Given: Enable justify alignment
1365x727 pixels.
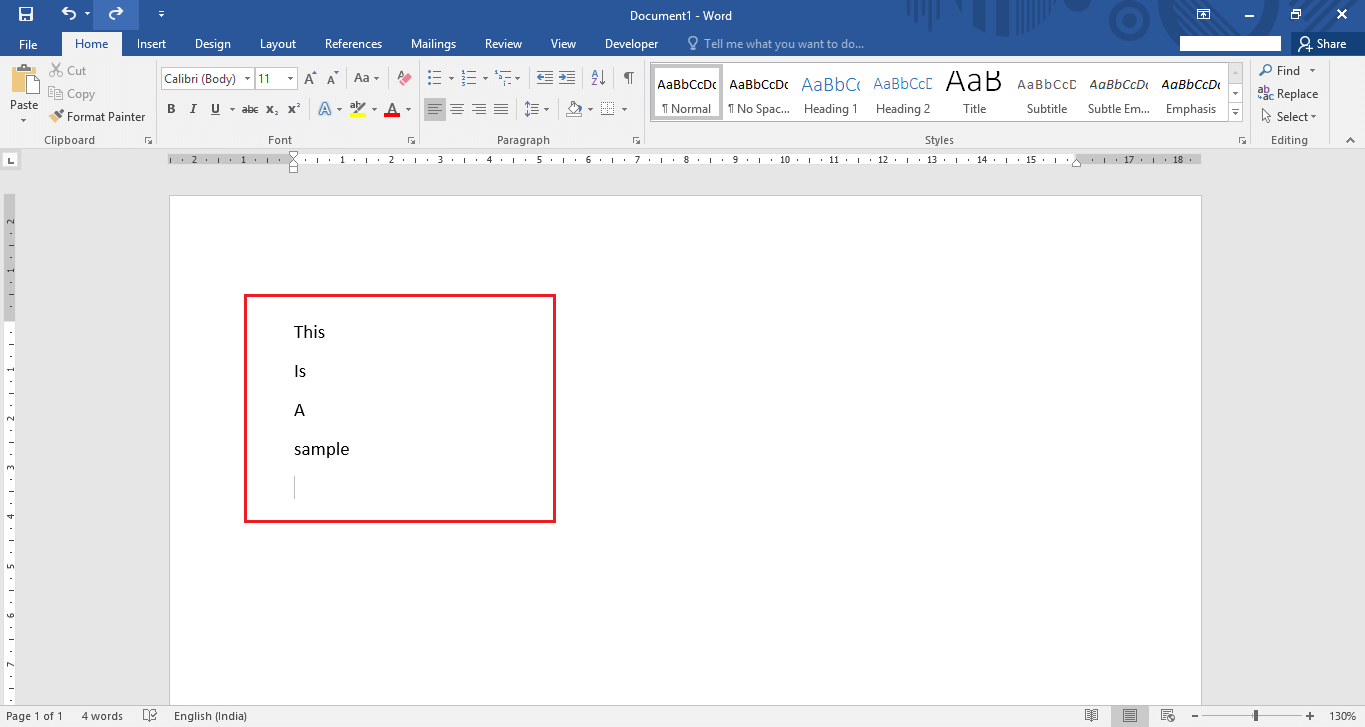Looking at the screenshot, I should 501,109.
